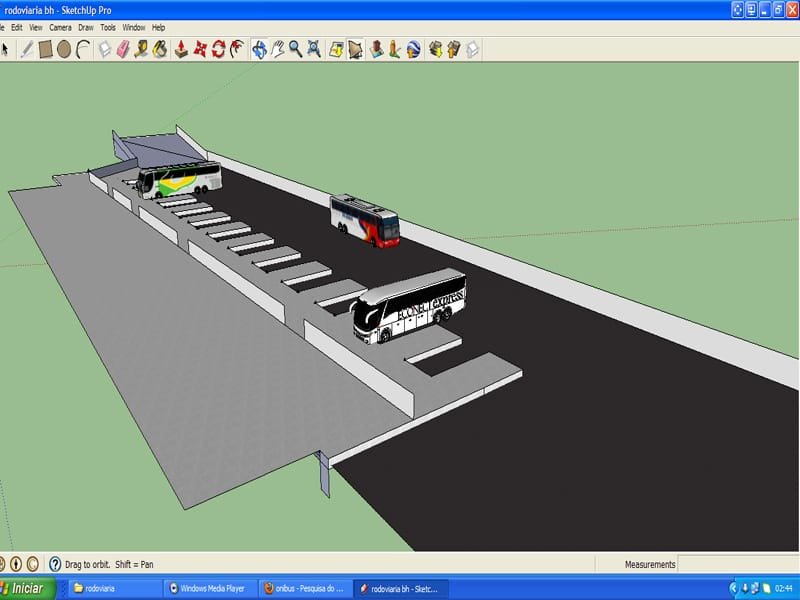
Task: Activate the Push/Pull tool
Action: 182,49
